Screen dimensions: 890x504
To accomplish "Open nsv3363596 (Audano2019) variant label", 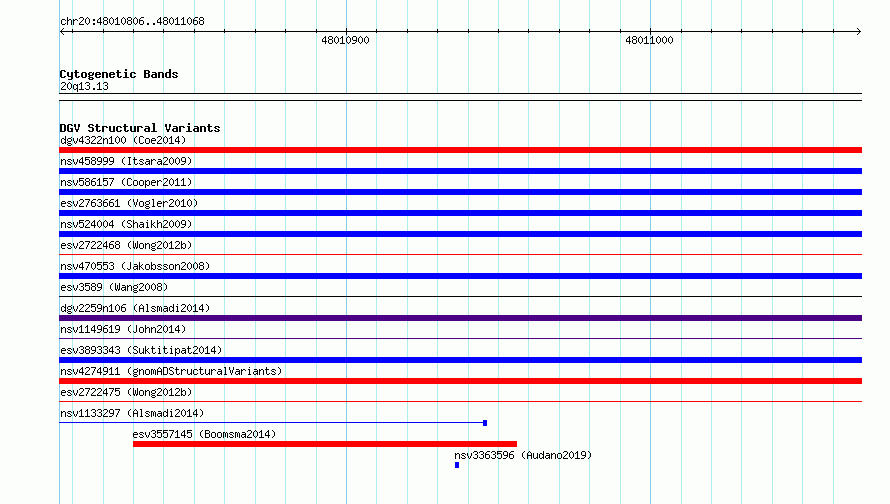I will [x=523, y=455].
